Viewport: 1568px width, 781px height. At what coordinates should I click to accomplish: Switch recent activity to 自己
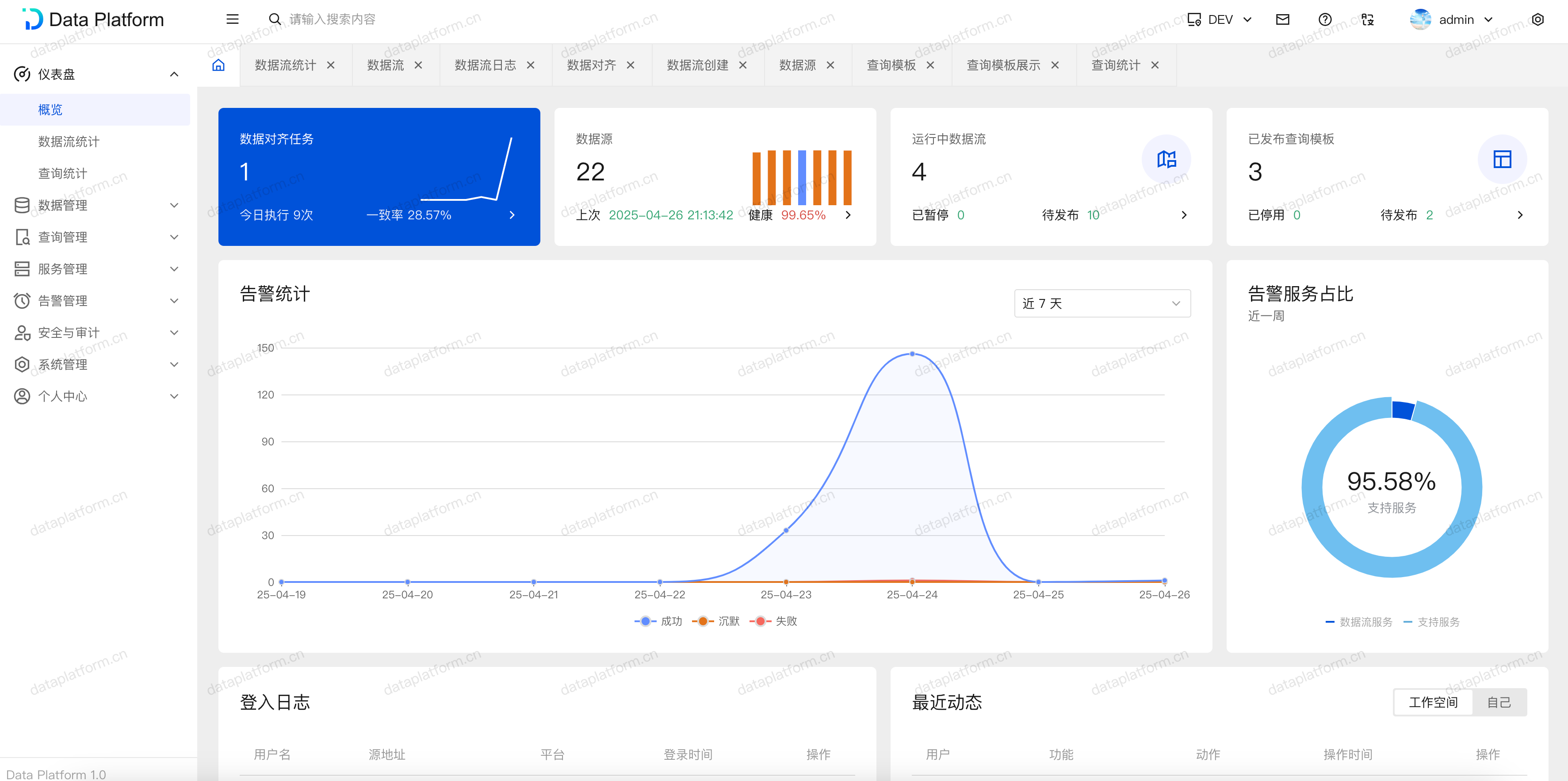(x=1498, y=702)
